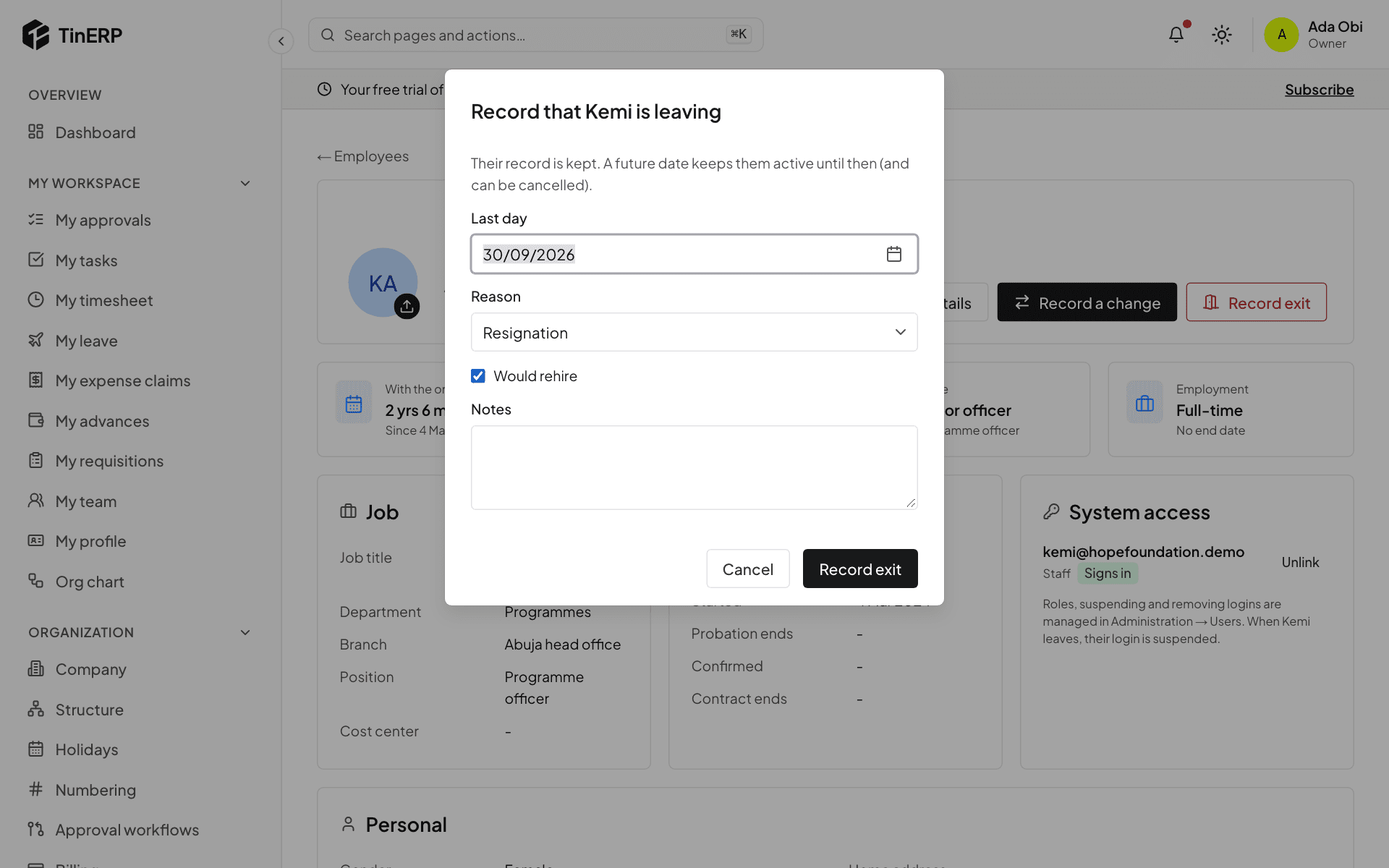Click the Company building icon

(x=35, y=668)
